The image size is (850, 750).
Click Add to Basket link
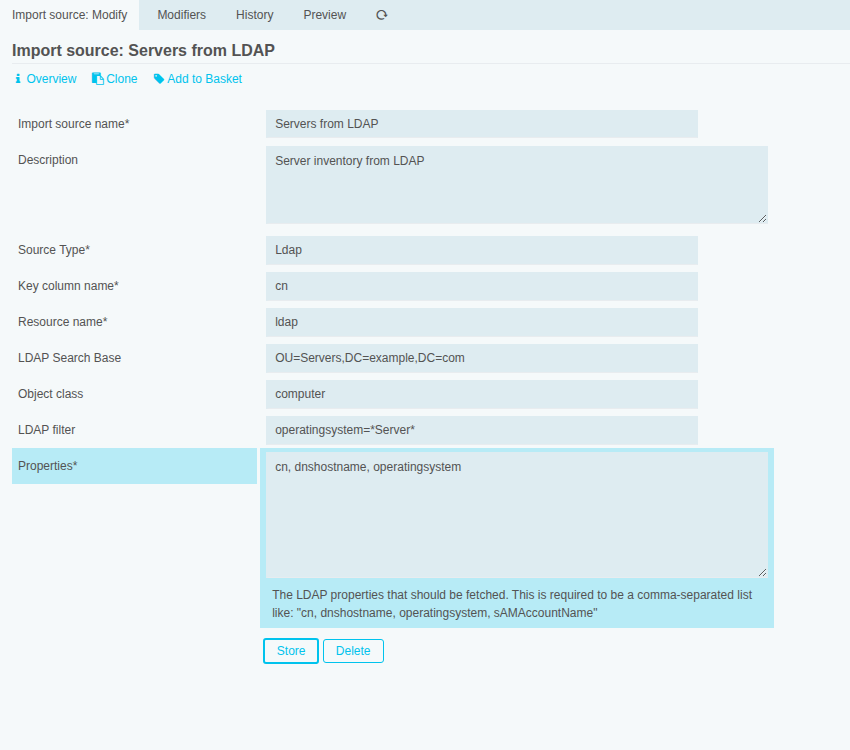coord(204,79)
